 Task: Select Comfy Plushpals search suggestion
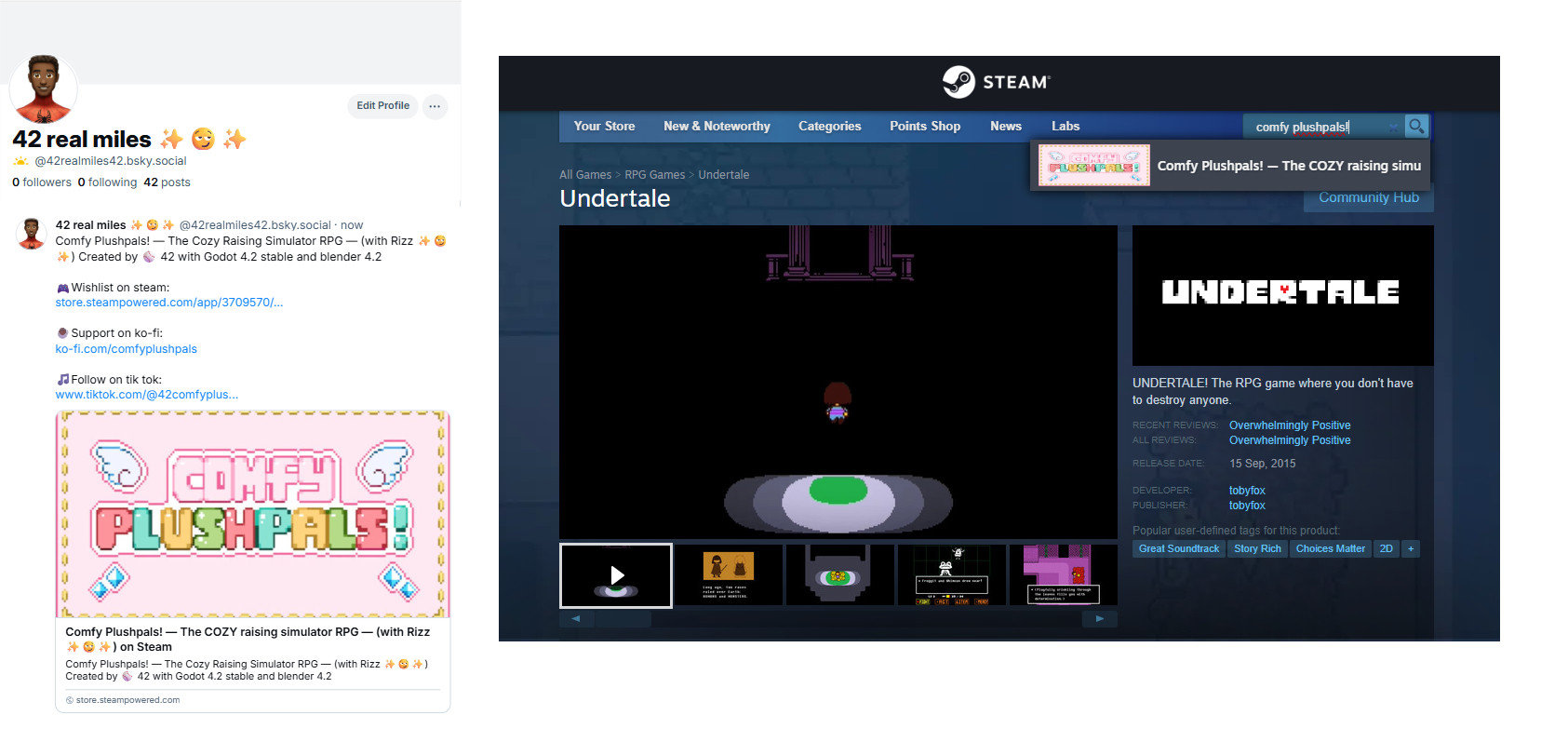point(1230,166)
